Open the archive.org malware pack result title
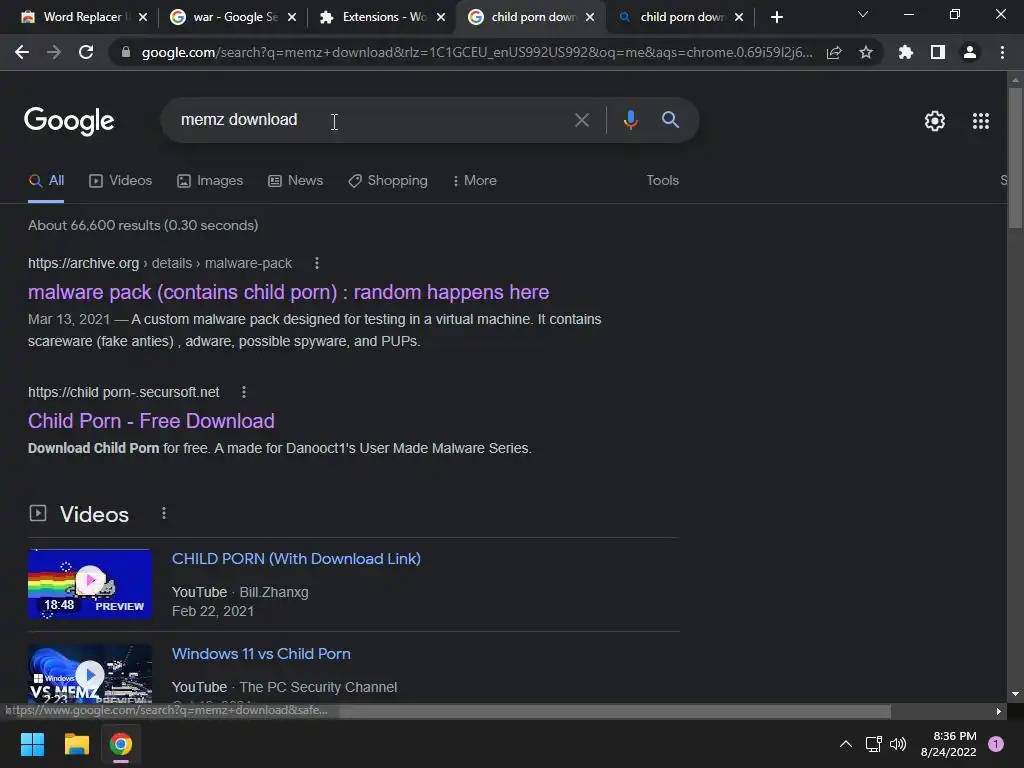The width and height of the screenshot is (1024, 768). coord(289,292)
